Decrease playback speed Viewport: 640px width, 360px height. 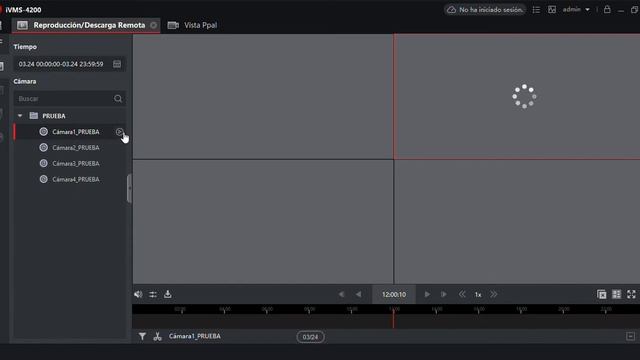click(462, 294)
